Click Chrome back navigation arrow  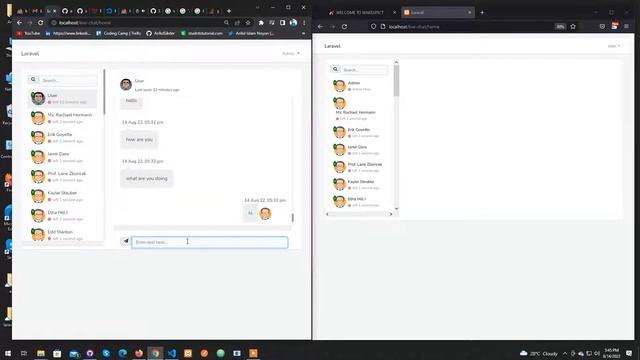click(19, 23)
